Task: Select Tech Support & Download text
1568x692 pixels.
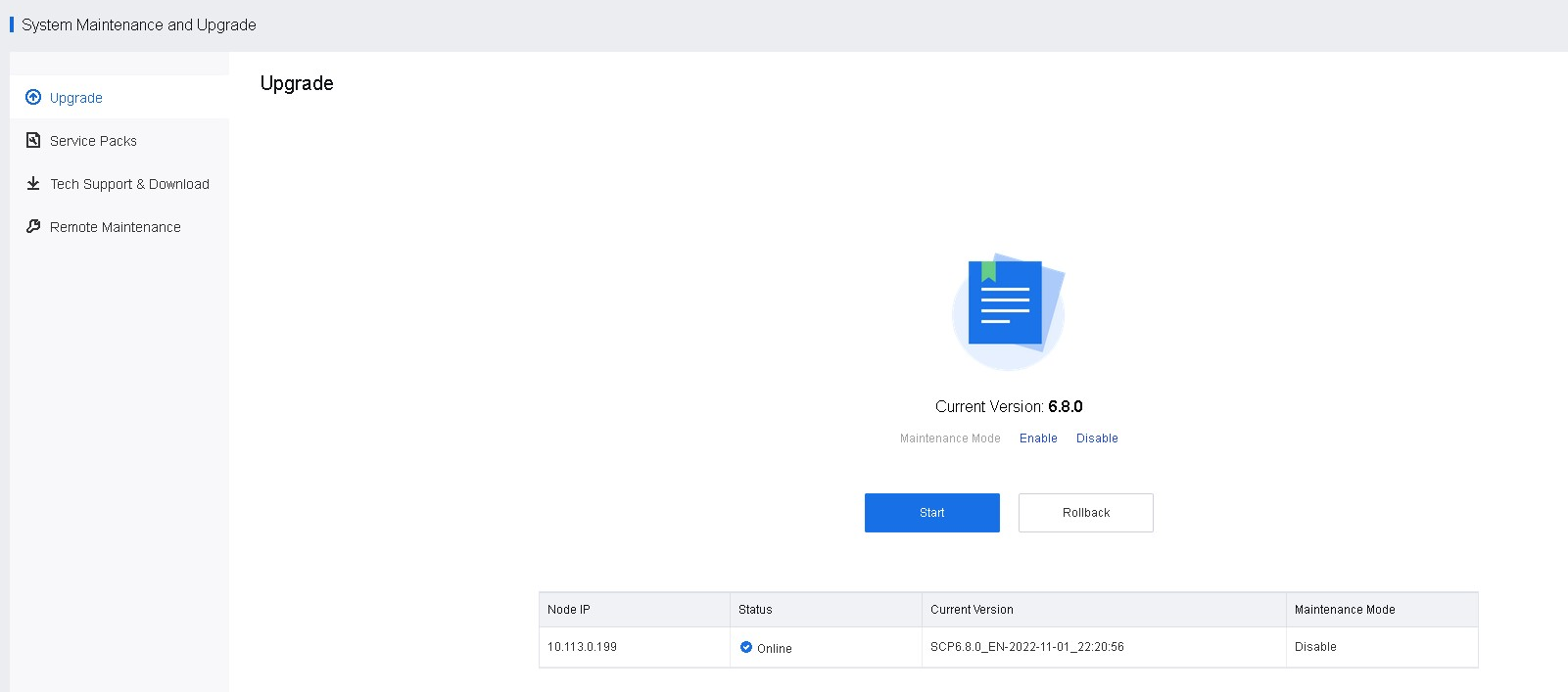Action: (129, 184)
